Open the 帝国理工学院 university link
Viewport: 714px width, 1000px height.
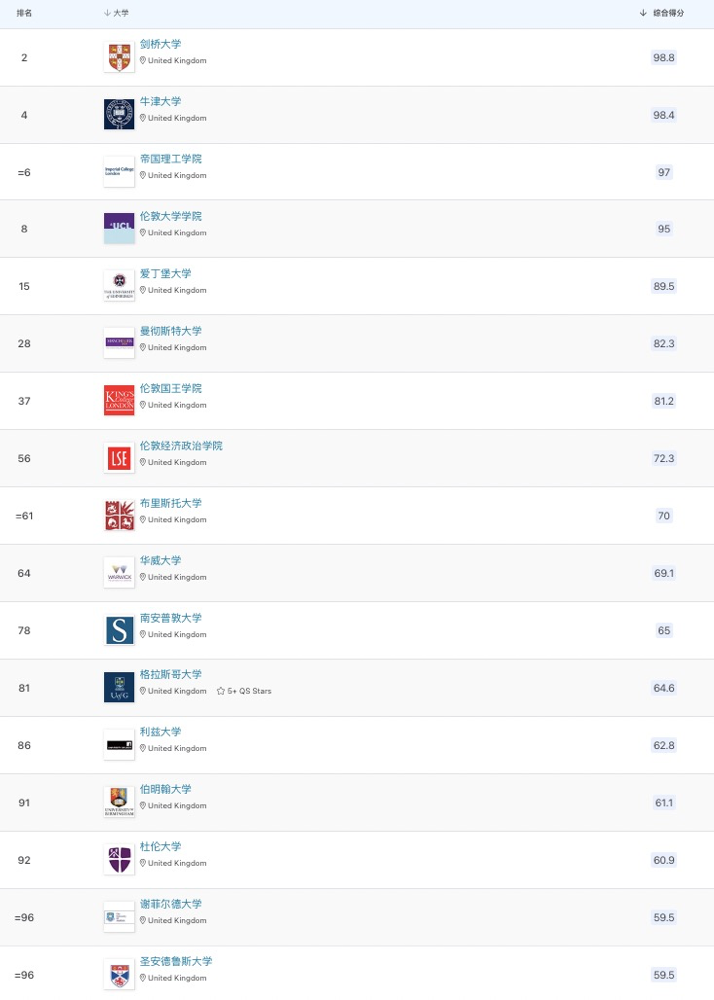coord(170,159)
